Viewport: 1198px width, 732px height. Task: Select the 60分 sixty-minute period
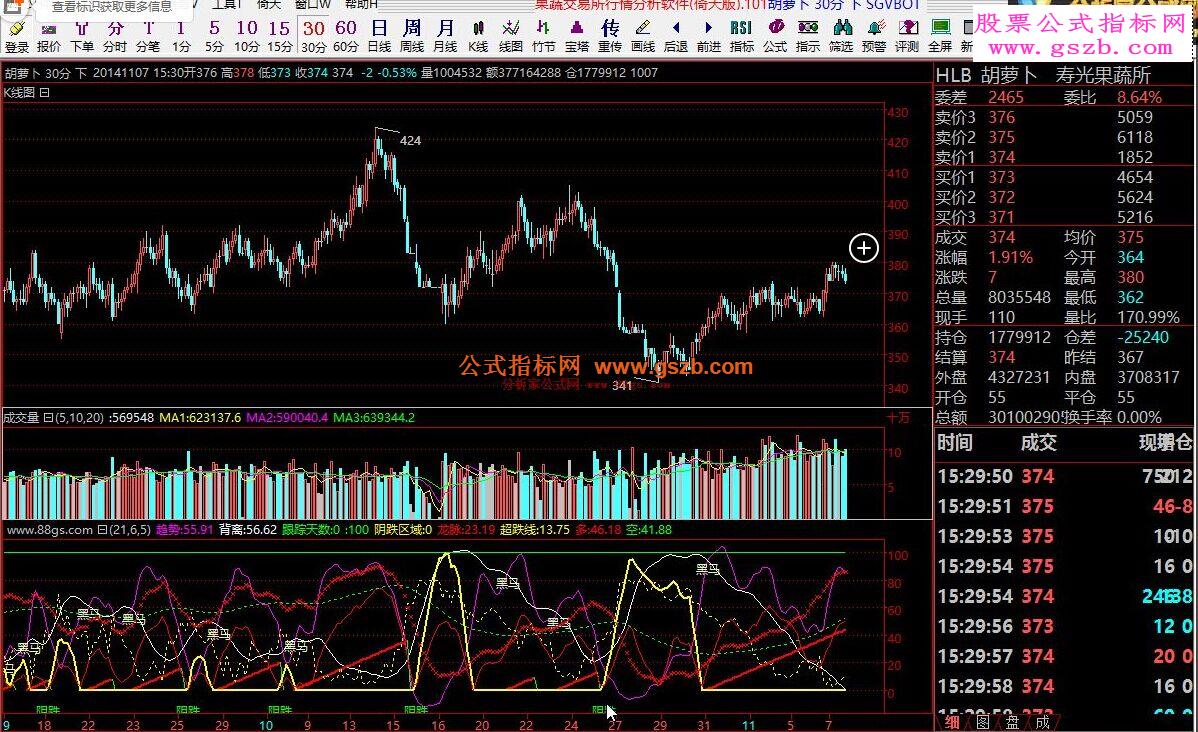(346, 37)
